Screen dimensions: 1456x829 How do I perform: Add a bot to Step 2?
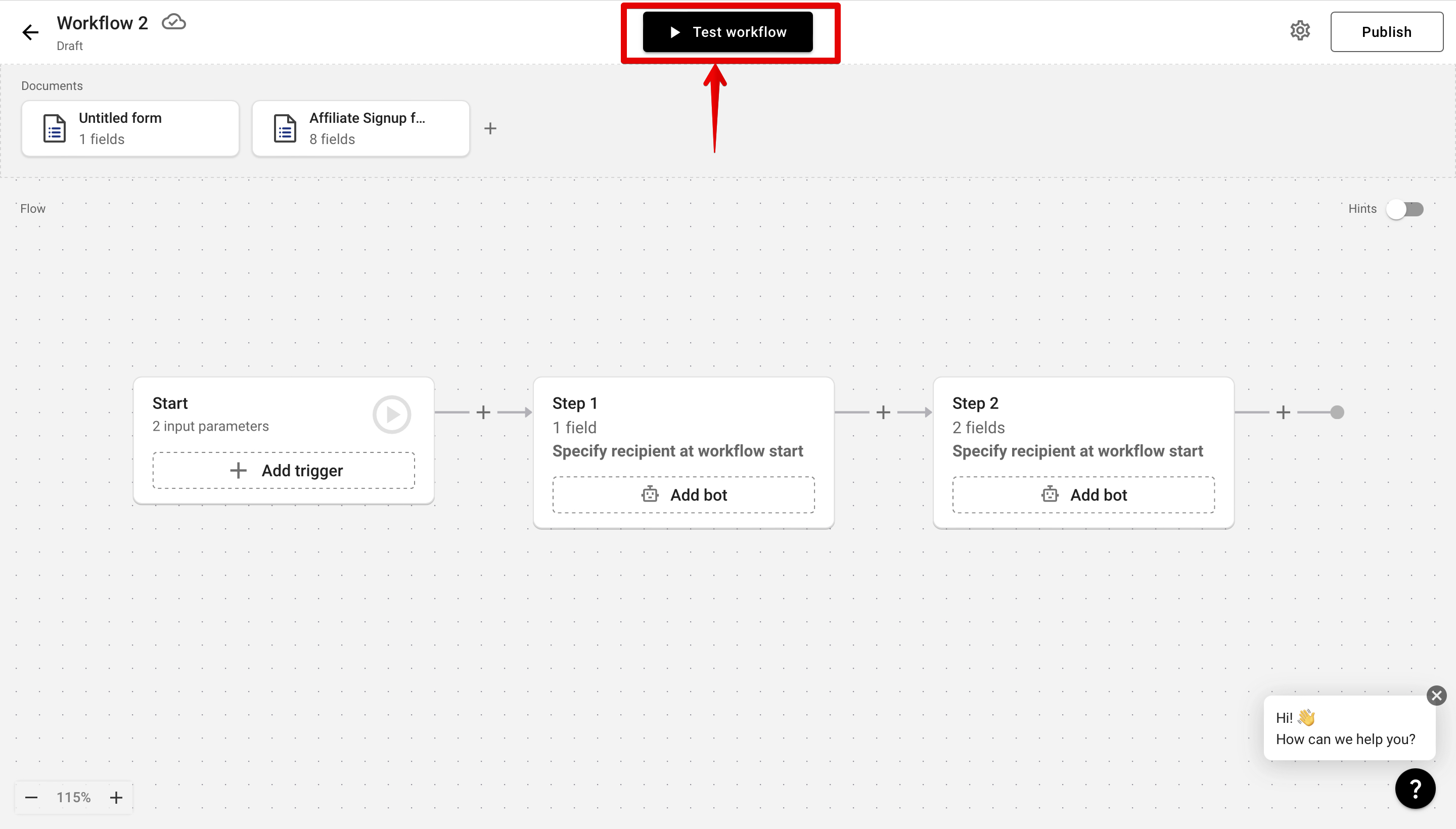pos(1082,494)
